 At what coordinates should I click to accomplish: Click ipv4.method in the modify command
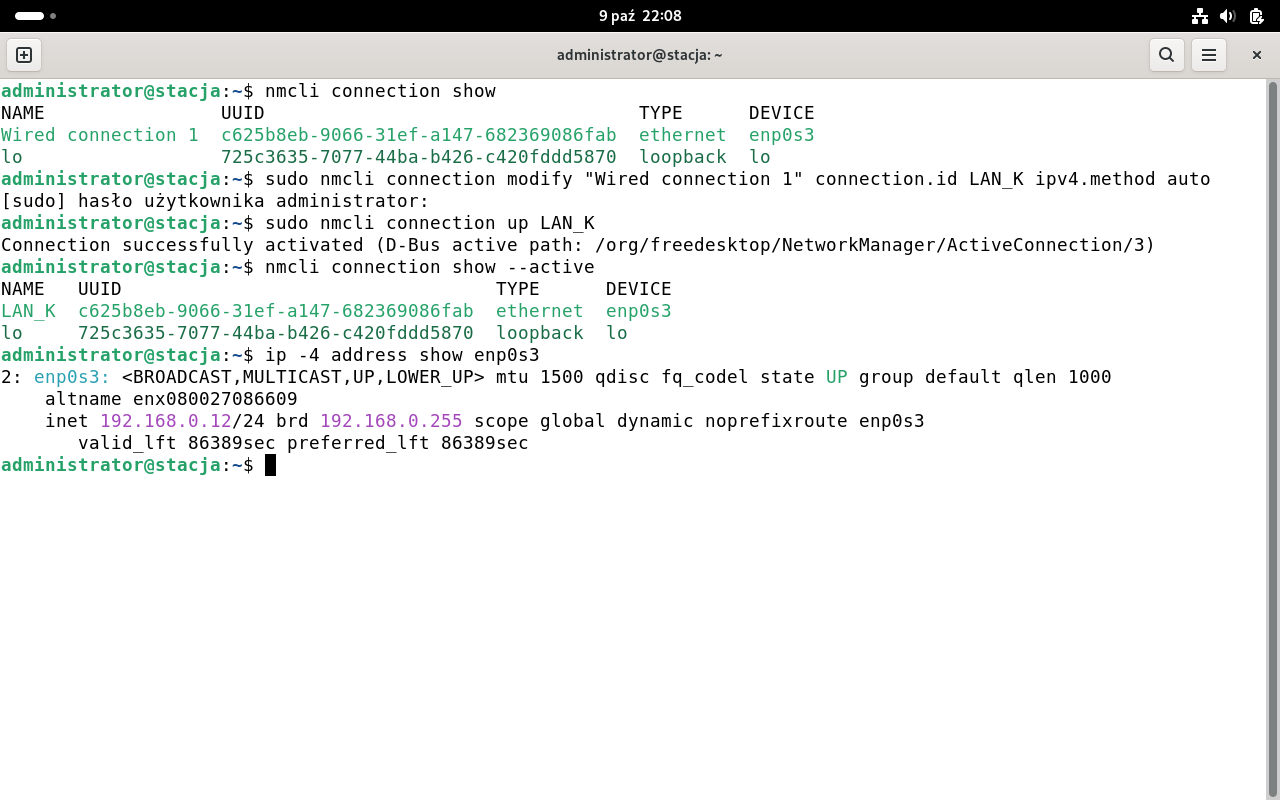click(1095, 179)
